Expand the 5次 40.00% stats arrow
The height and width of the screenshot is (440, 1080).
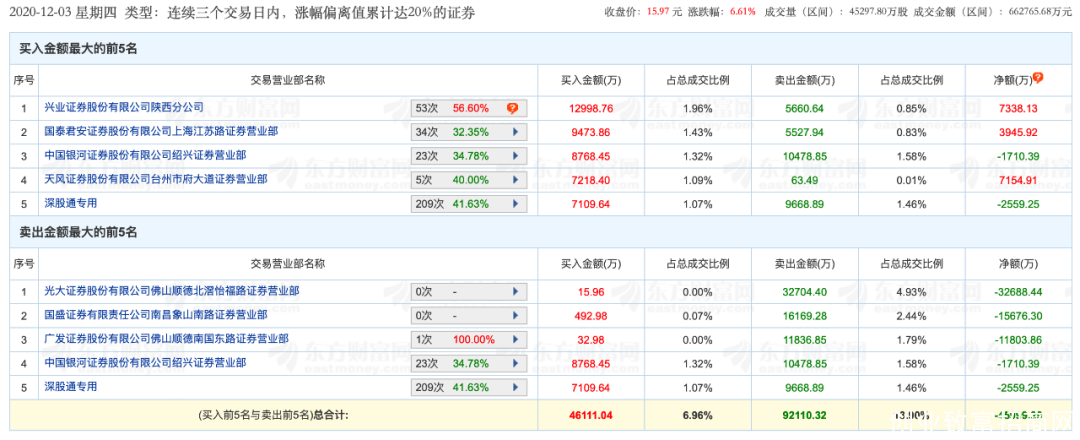point(515,180)
